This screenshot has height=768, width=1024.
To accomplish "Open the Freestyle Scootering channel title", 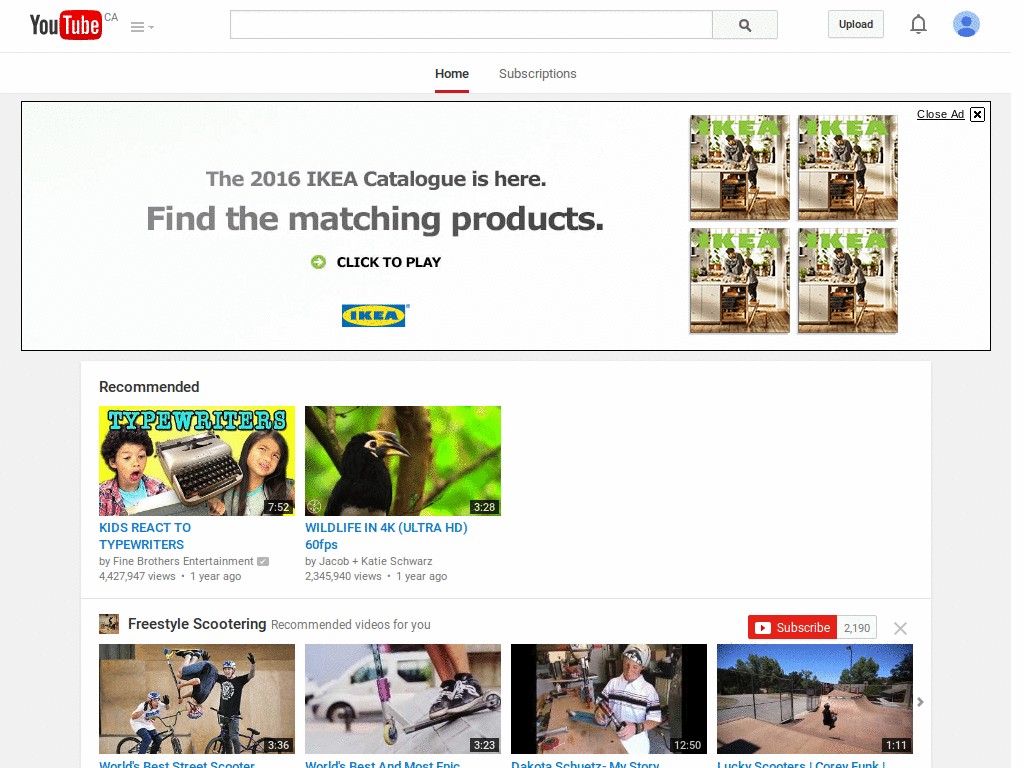I will tap(197, 624).
